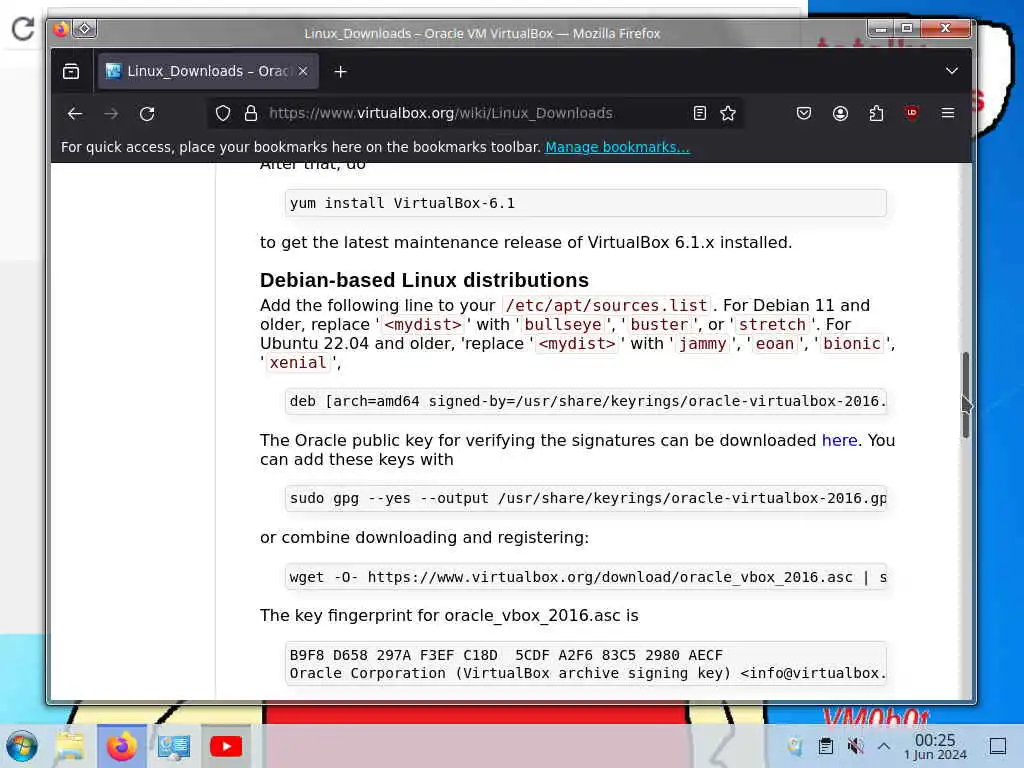The image size is (1024, 768).
Task: Click the pin icon in Firefox title bar
Action: point(85,29)
